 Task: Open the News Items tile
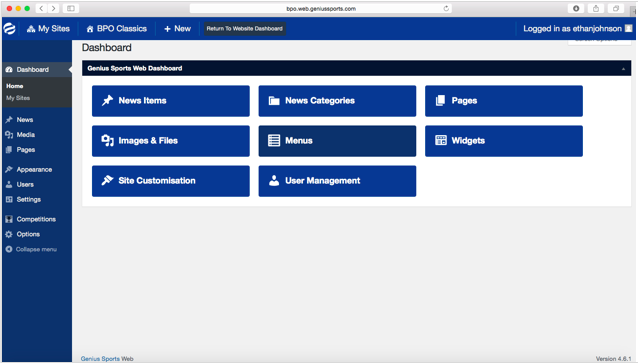click(171, 101)
